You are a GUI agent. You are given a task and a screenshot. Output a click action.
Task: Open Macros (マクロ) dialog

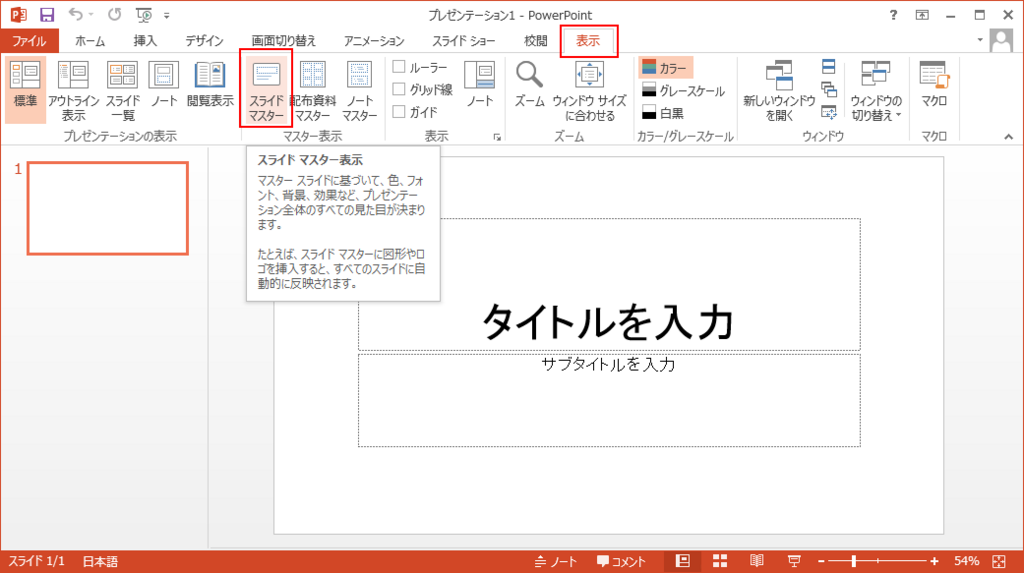[x=934, y=85]
